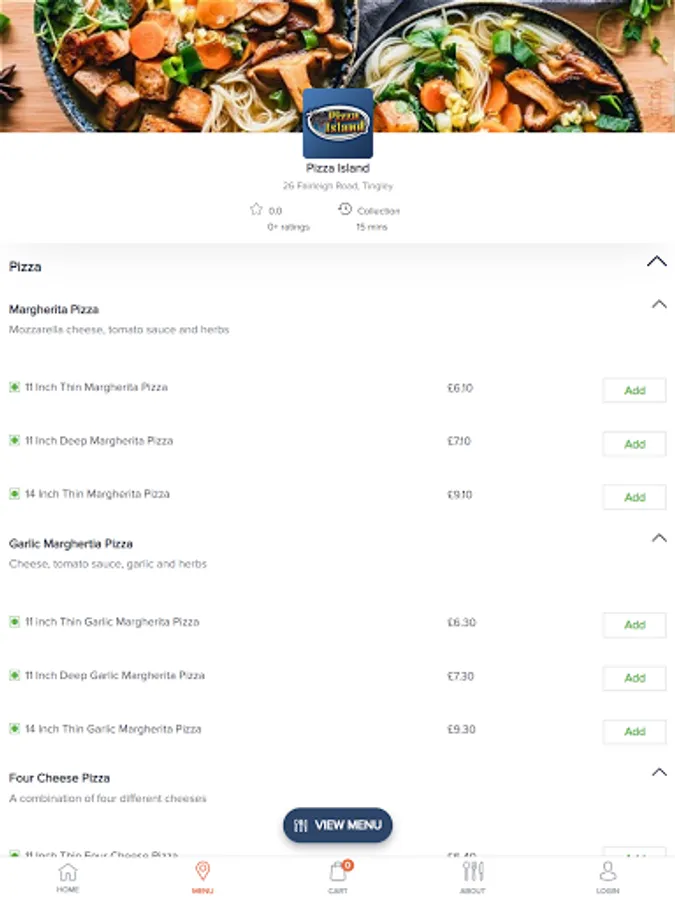Add 14 Inch Thin Margherita Pizza
The height and width of the screenshot is (900, 675).
634,497
